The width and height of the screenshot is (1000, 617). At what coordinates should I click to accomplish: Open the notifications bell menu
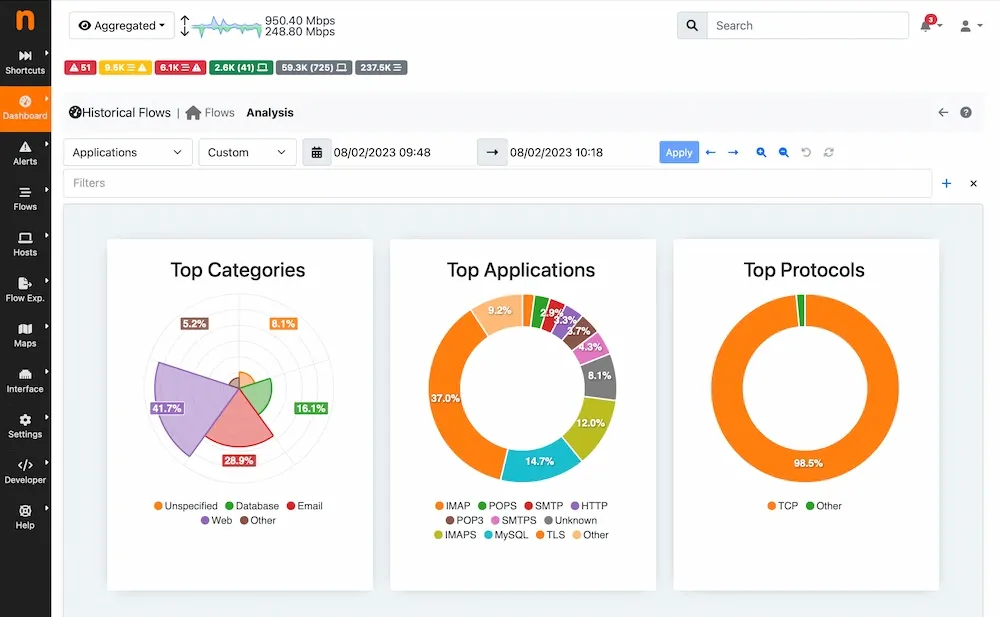(x=928, y=25)
